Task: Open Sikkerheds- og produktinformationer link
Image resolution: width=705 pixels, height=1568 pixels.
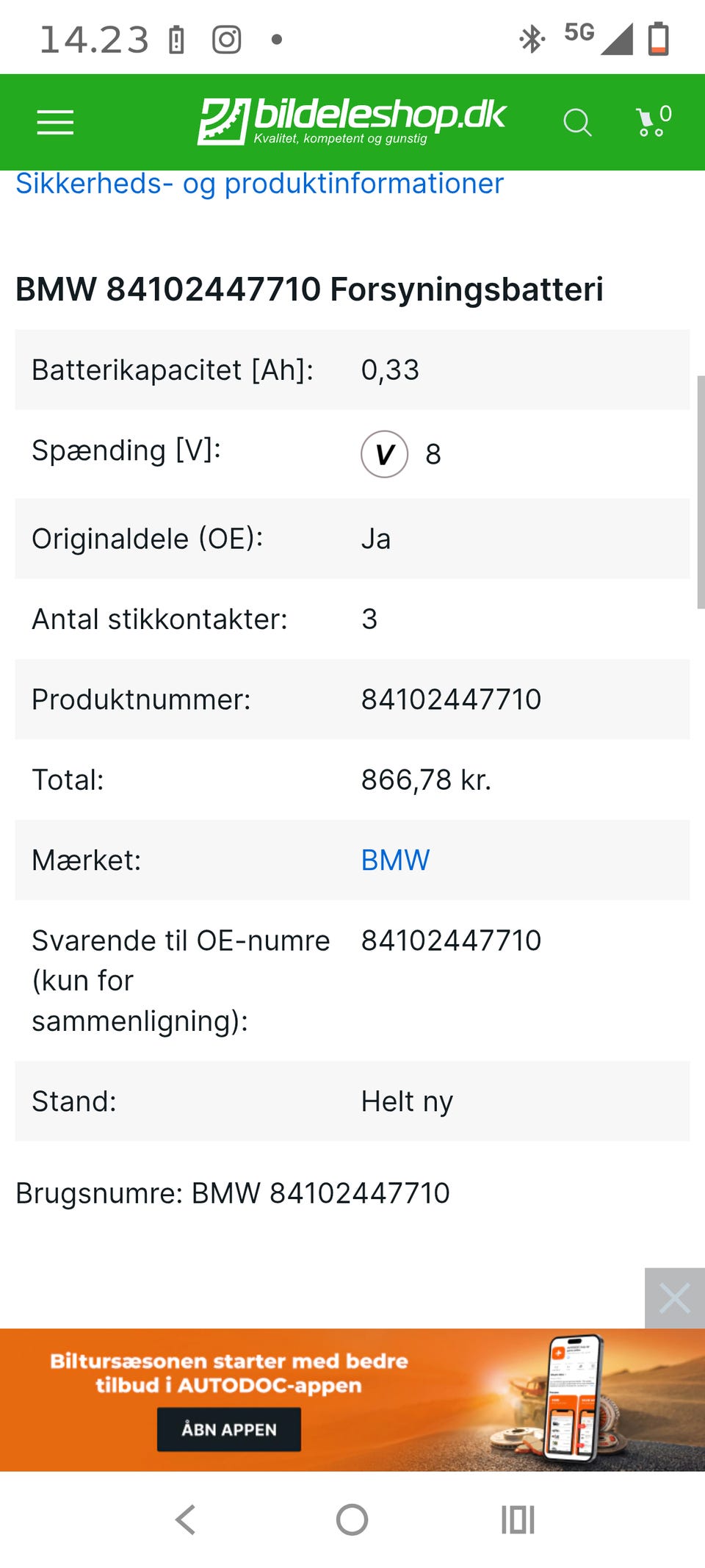Action: [x=259, y=183]
